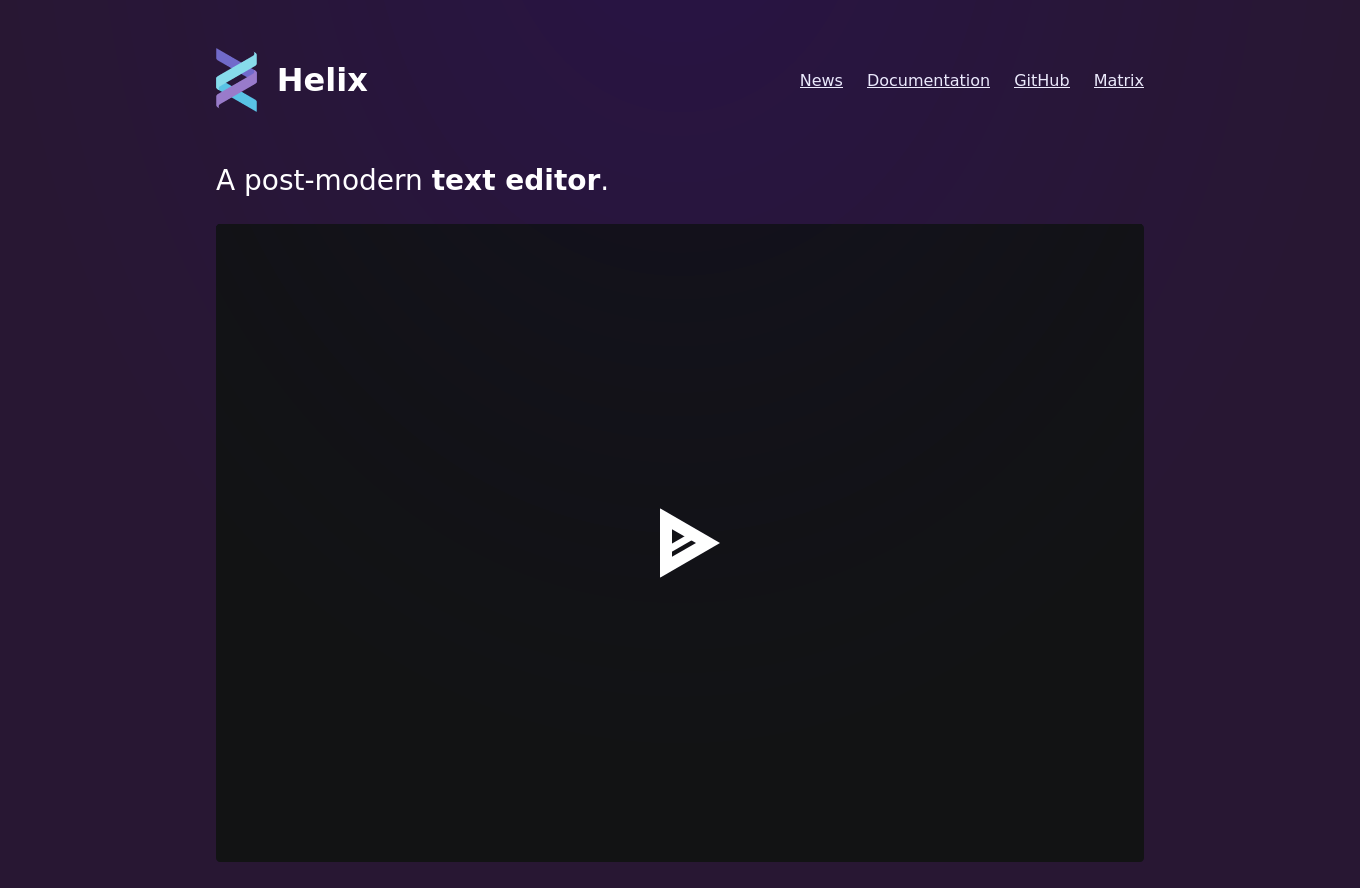Screen dimensions: 1360x888
Task: Visit the GitHub repository link
Action: pyautogui.click(x=1041, y=80)
